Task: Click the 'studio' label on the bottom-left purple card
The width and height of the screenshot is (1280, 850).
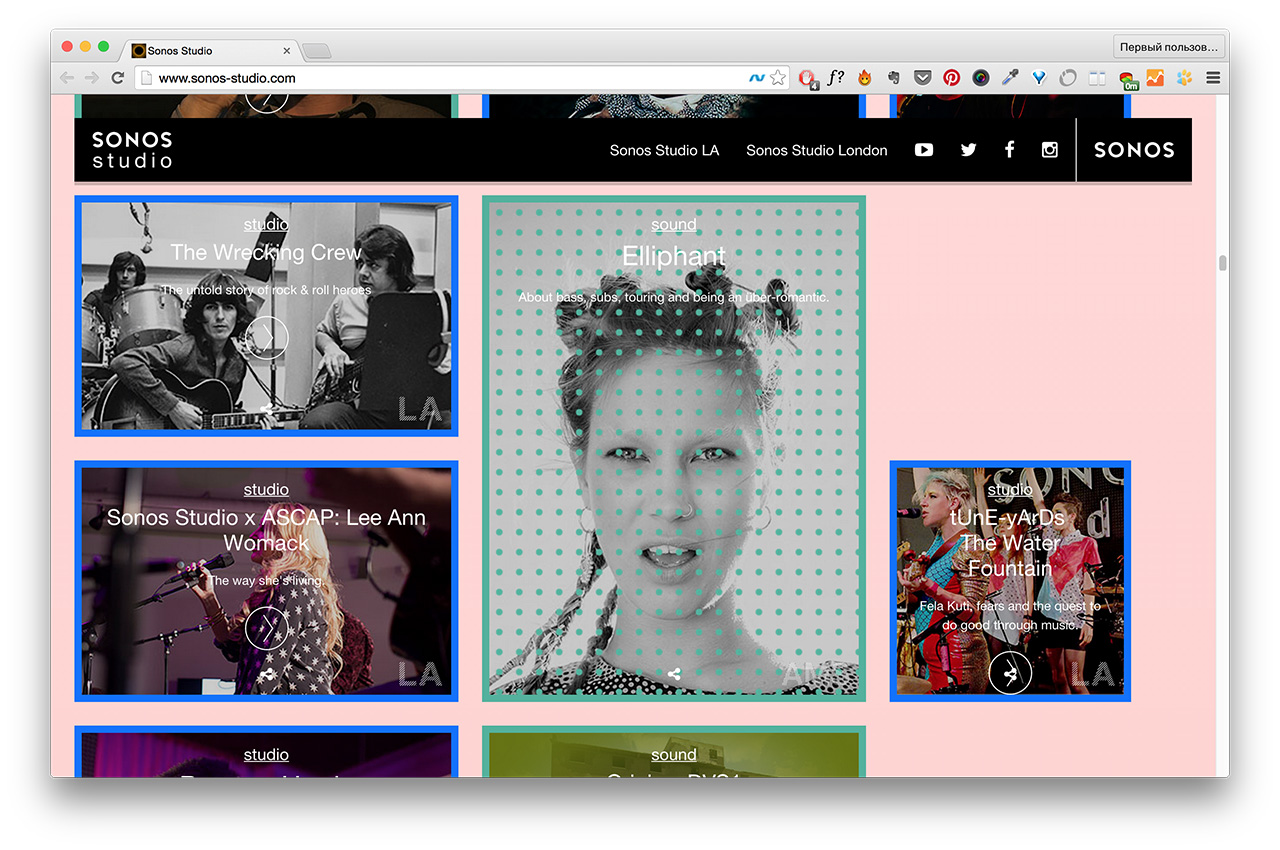Action: coord(266,755)
